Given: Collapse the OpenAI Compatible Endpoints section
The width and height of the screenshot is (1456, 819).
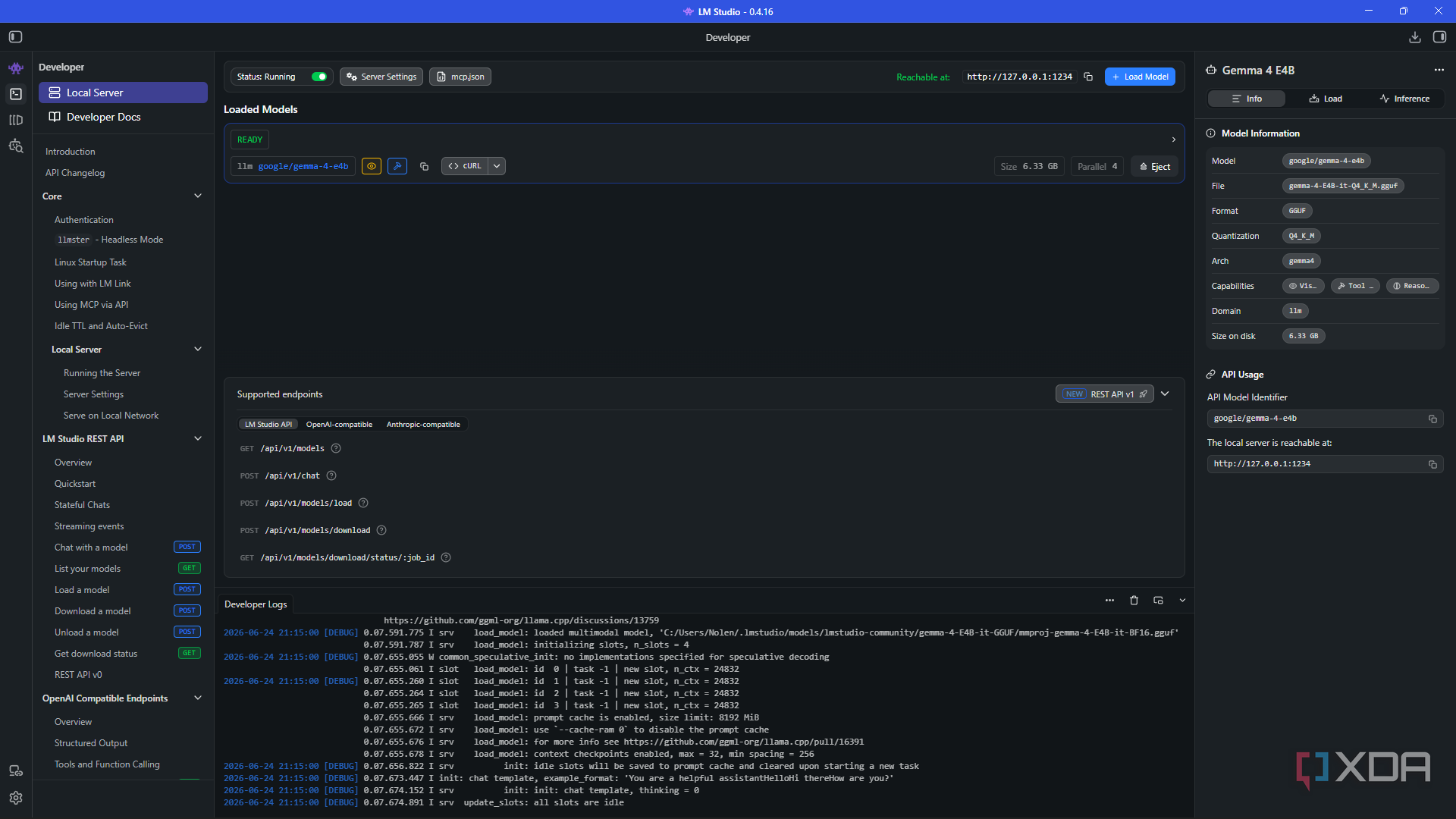Looking at the screenshot, I should (198, 698).
